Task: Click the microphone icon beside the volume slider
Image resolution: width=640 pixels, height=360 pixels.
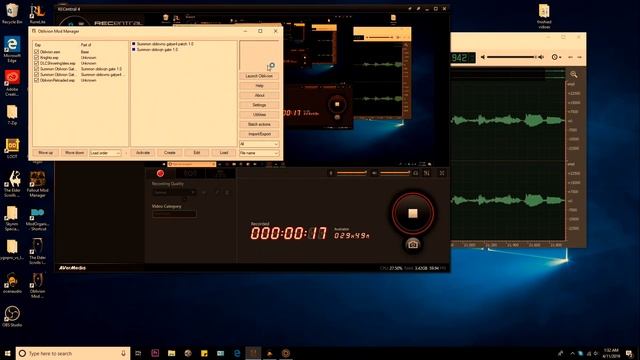Action: tap(331, 173)
